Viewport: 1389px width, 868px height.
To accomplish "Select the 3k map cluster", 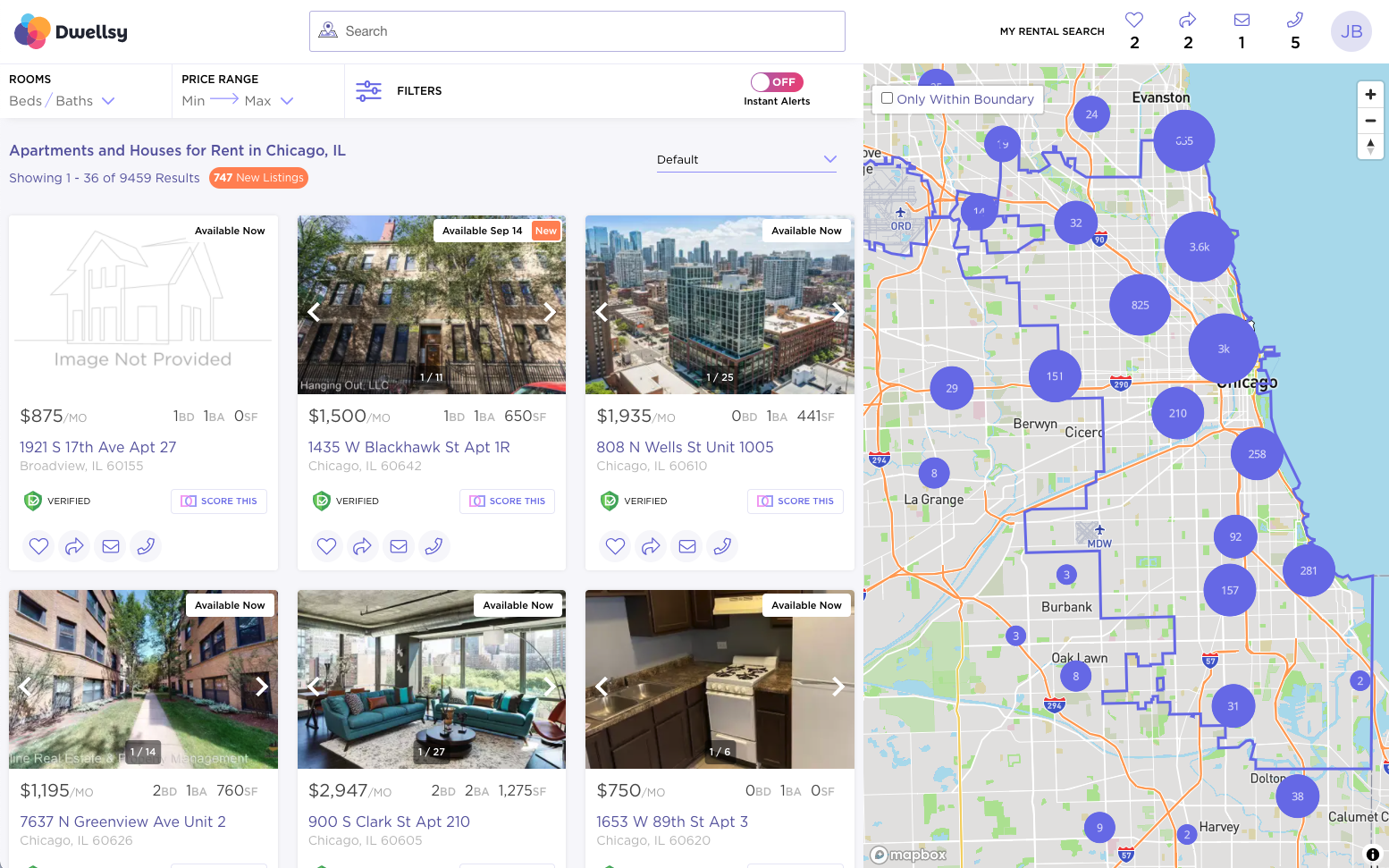I will pos(1224,349).
